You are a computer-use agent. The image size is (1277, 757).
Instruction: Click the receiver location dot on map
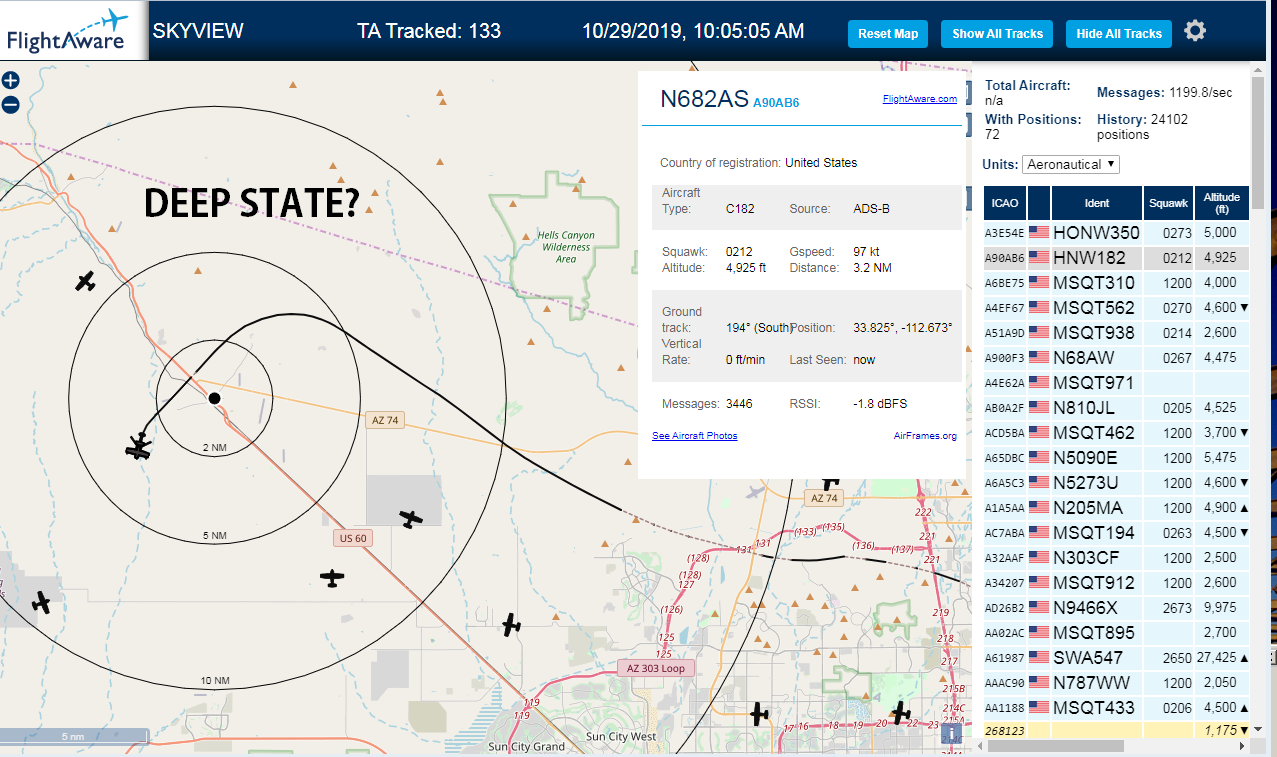[214, 398]
